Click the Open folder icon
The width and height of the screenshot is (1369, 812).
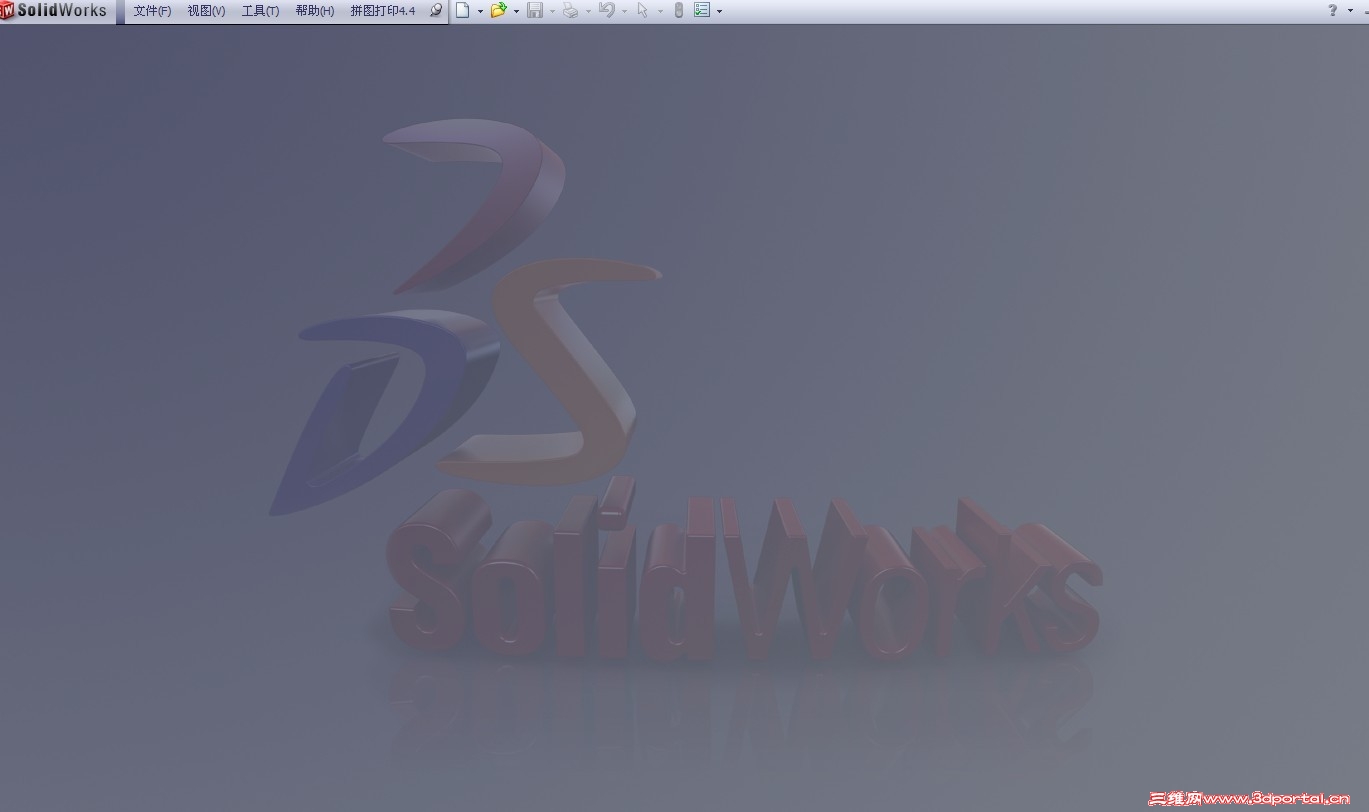[498, 11]
